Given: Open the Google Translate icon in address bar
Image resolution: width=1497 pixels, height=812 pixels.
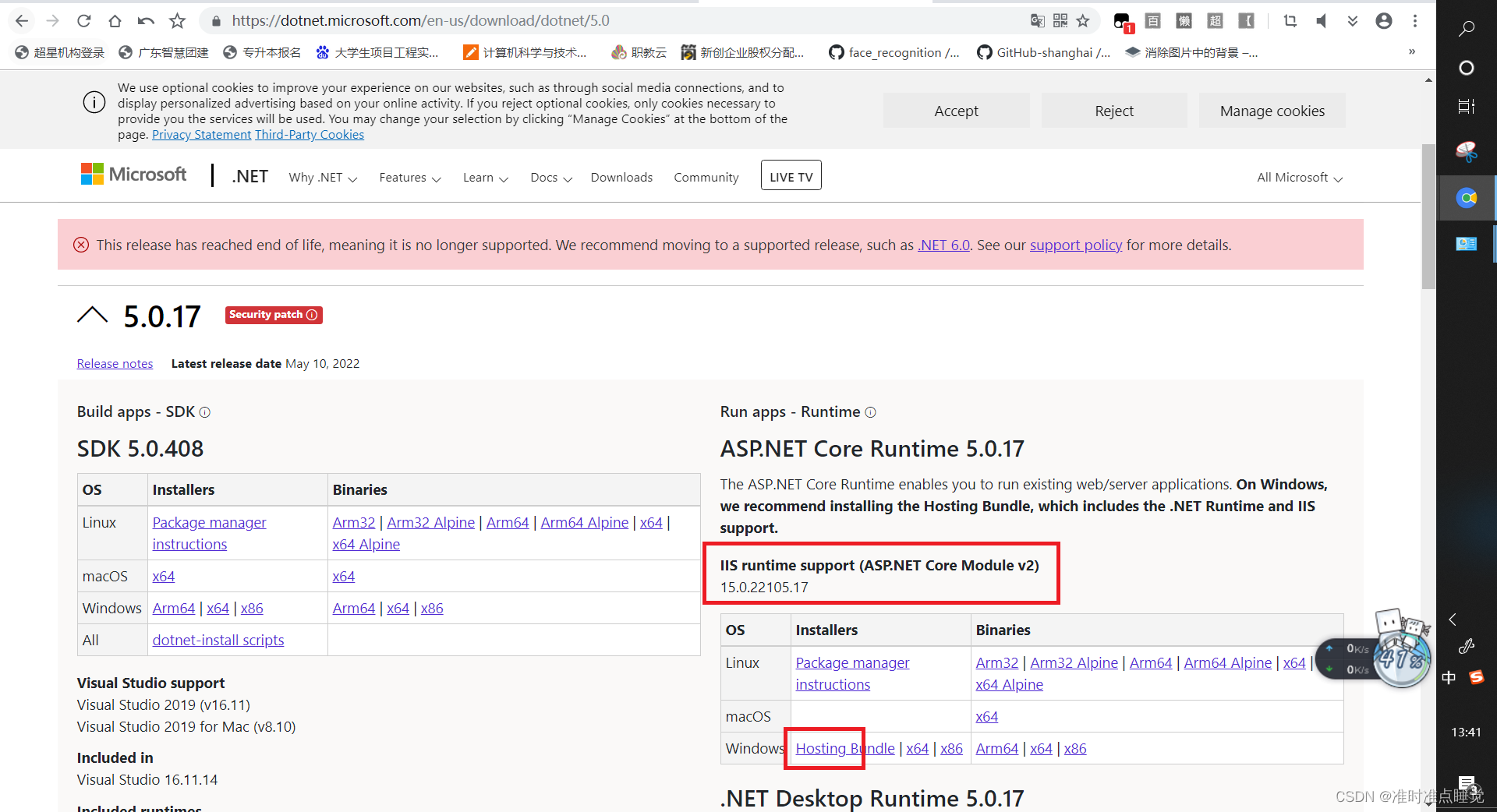Looking at the screenshot, I should click(x=1037, y=21).
